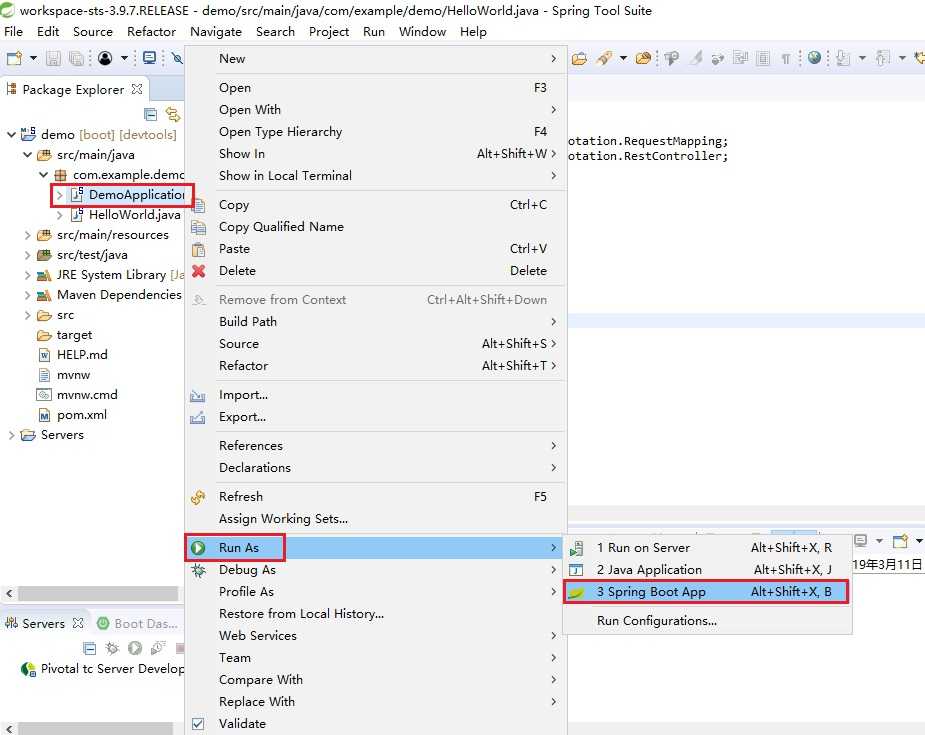
Task: Click the New wizard toolbar icon
Action: [14, 58]
